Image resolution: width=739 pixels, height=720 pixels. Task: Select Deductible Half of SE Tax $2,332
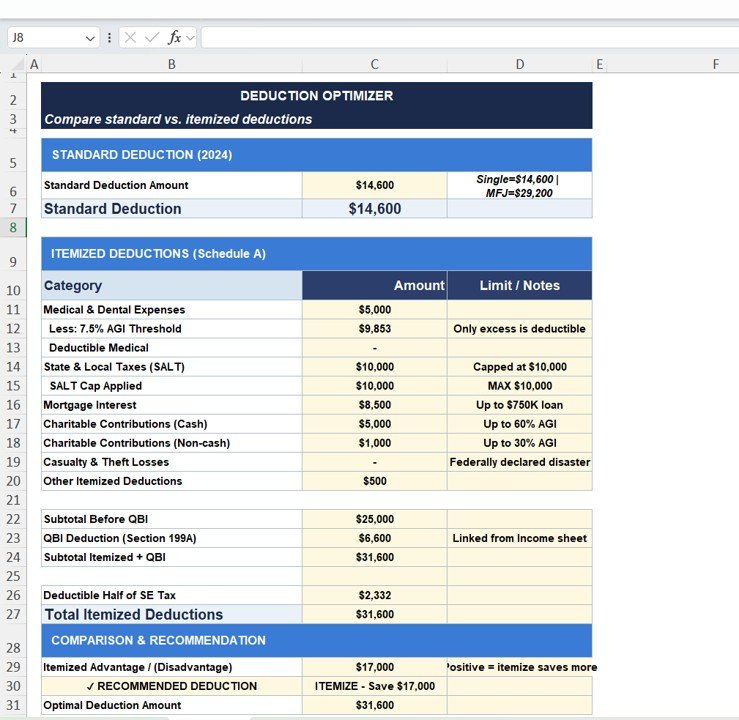tap(374, 596)
